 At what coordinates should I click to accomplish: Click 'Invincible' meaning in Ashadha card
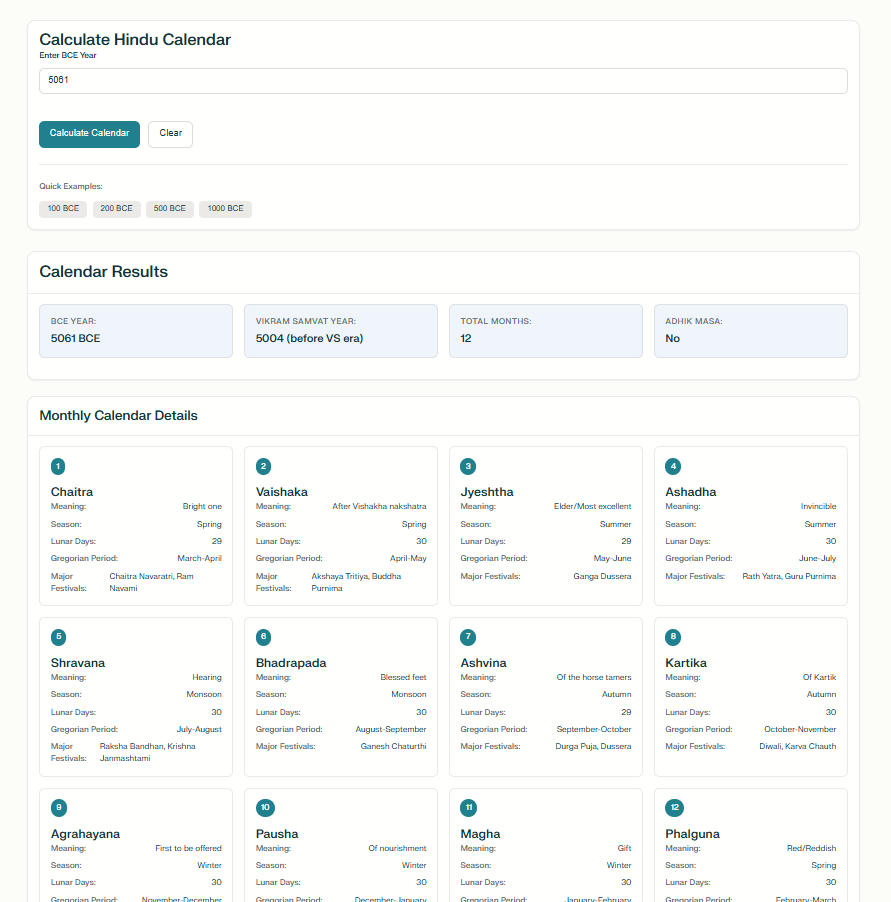coord(819,506)
